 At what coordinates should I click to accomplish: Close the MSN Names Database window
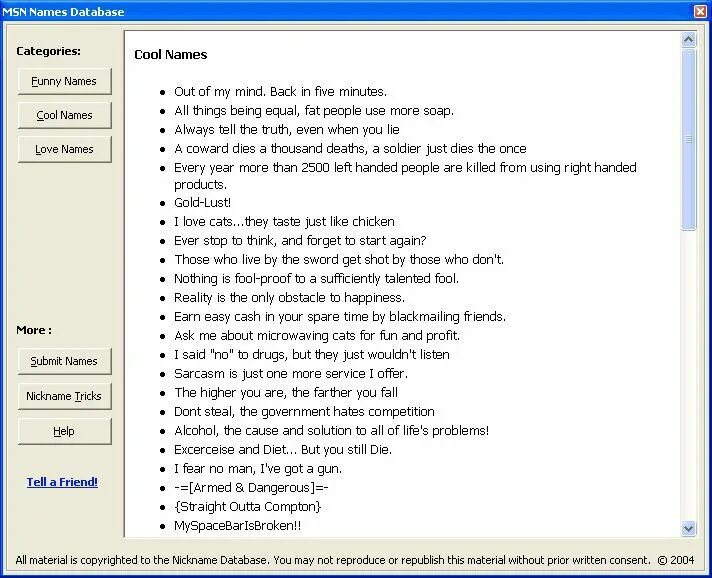701,11
